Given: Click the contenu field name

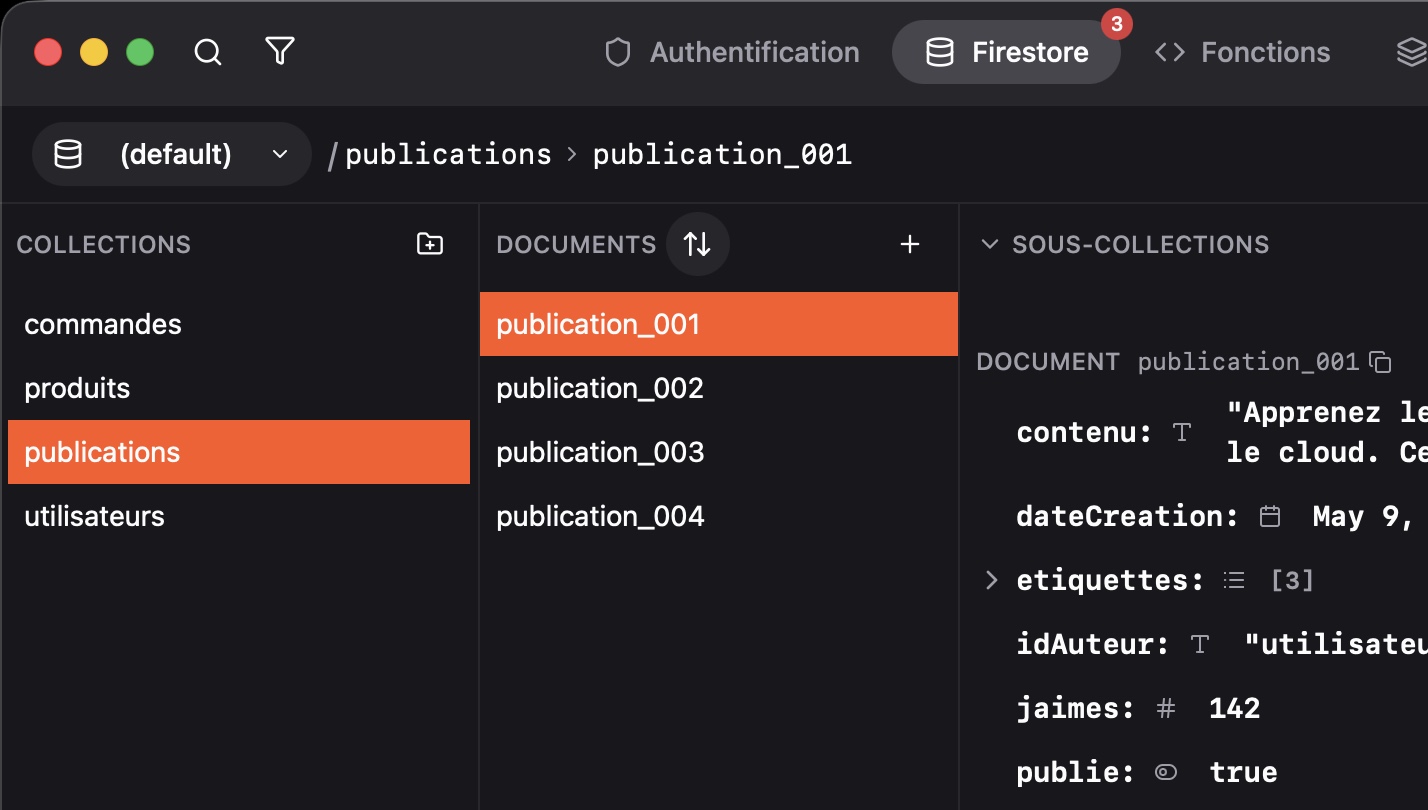Looking at the screenshot, I should 1084,432.
